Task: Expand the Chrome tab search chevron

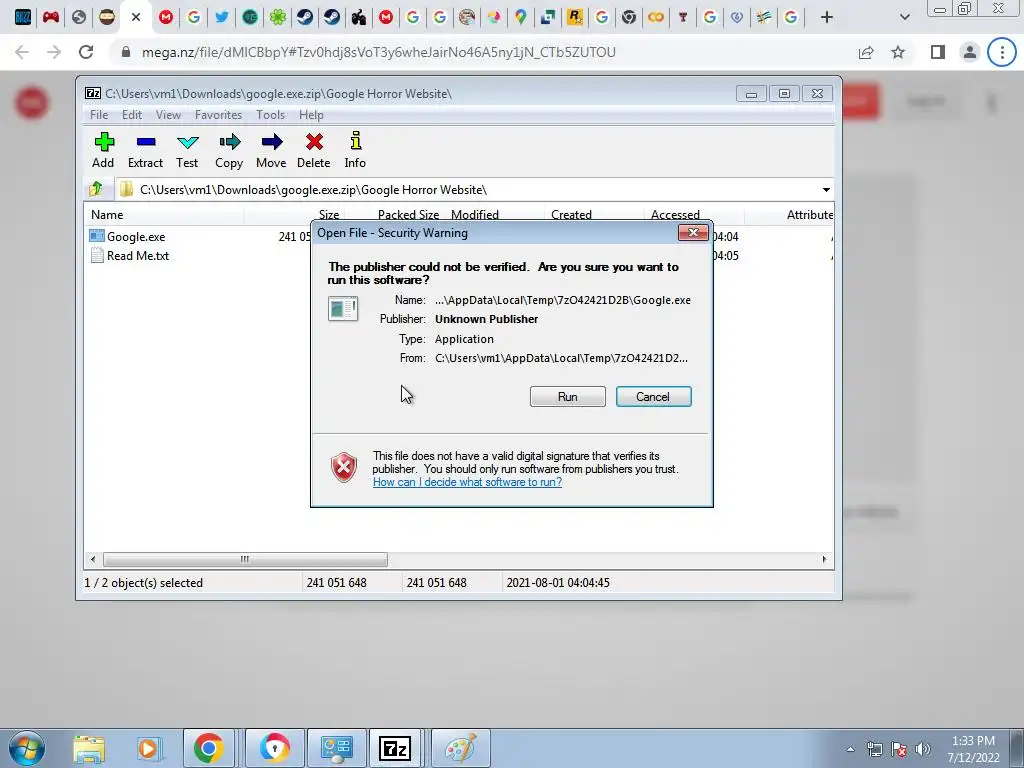Action: pos(904,18)
